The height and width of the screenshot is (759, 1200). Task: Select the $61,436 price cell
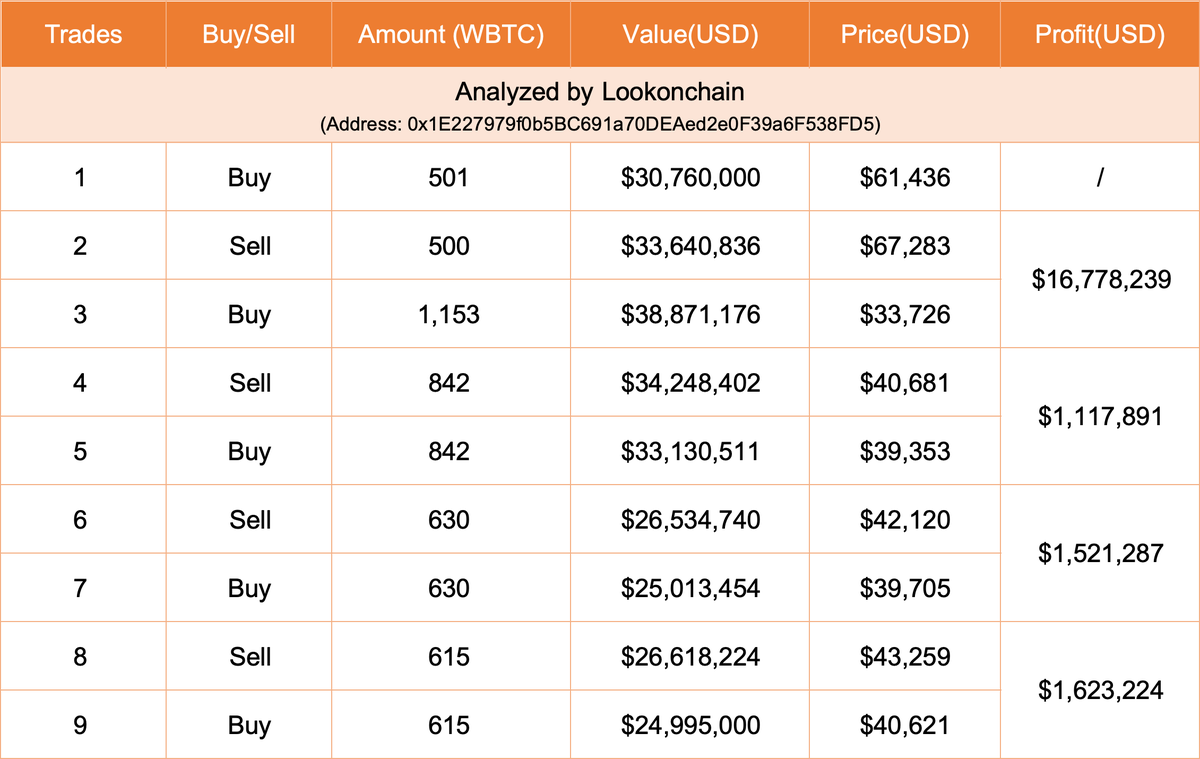coord(905,178)
